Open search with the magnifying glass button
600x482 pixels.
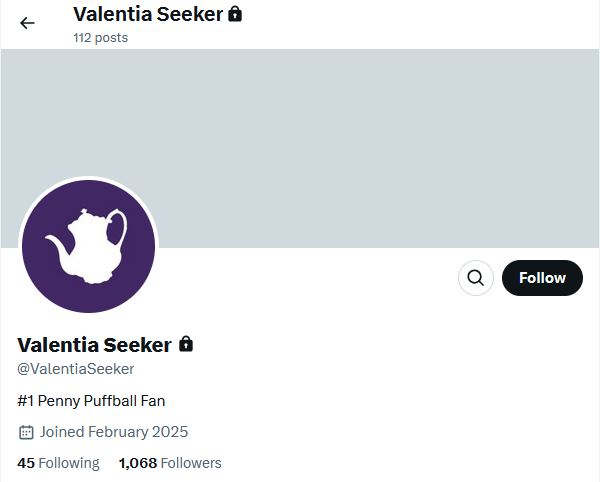click(476, 278)
